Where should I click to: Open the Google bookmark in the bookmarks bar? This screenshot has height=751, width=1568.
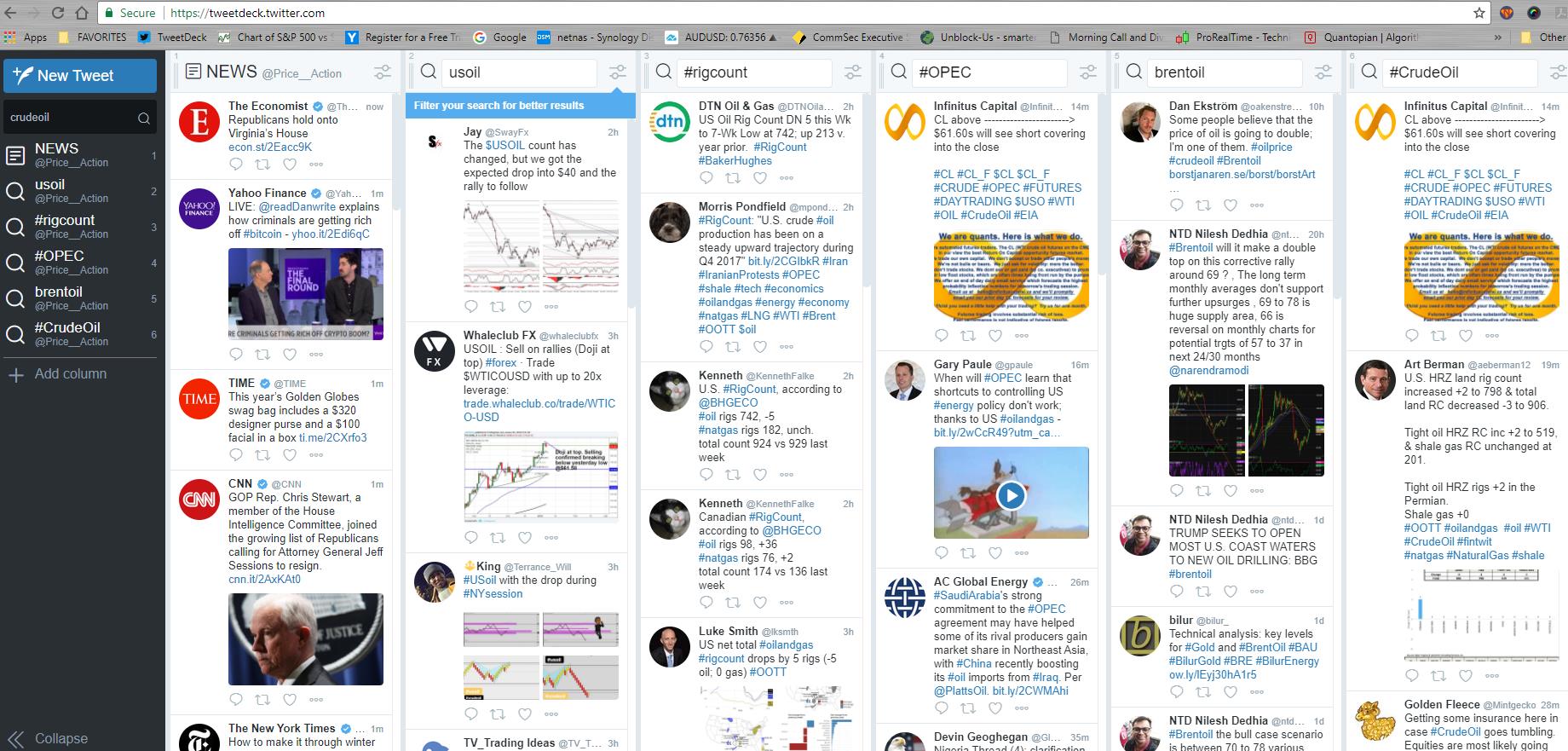[500, 38]
